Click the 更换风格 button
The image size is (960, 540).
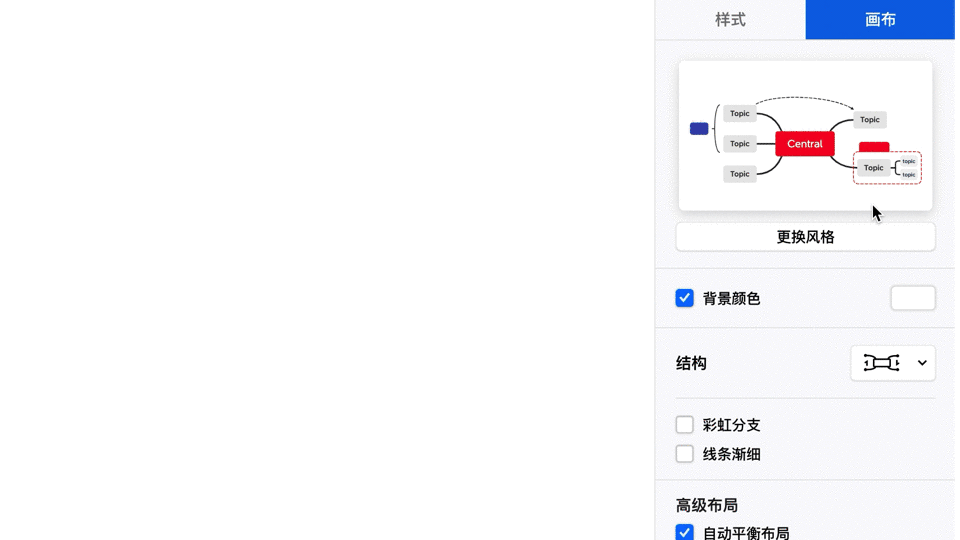[x=805, y=237]
